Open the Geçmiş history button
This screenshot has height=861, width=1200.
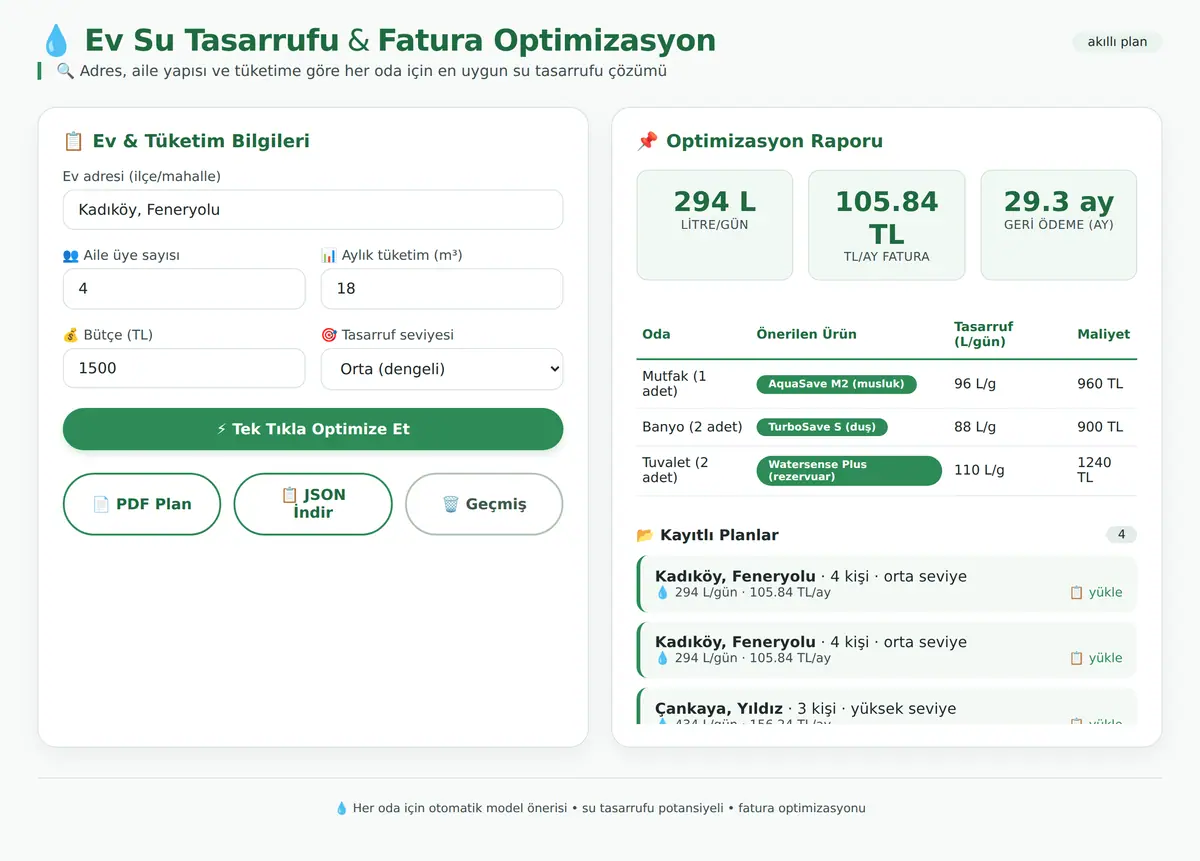tap(484, 504)
